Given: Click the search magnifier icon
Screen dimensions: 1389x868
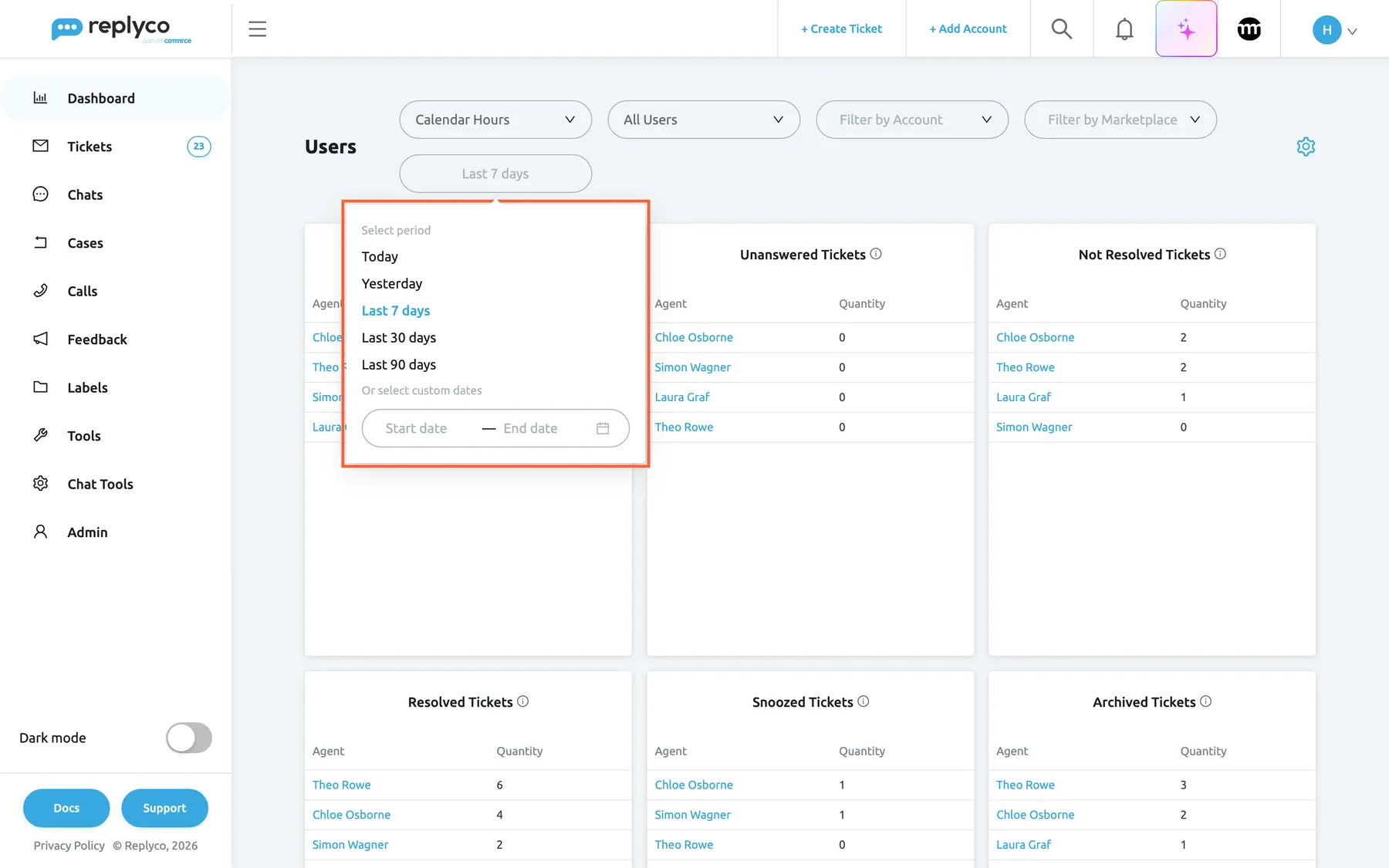Looking at the screenshot, I should [x=1062, y=29].
